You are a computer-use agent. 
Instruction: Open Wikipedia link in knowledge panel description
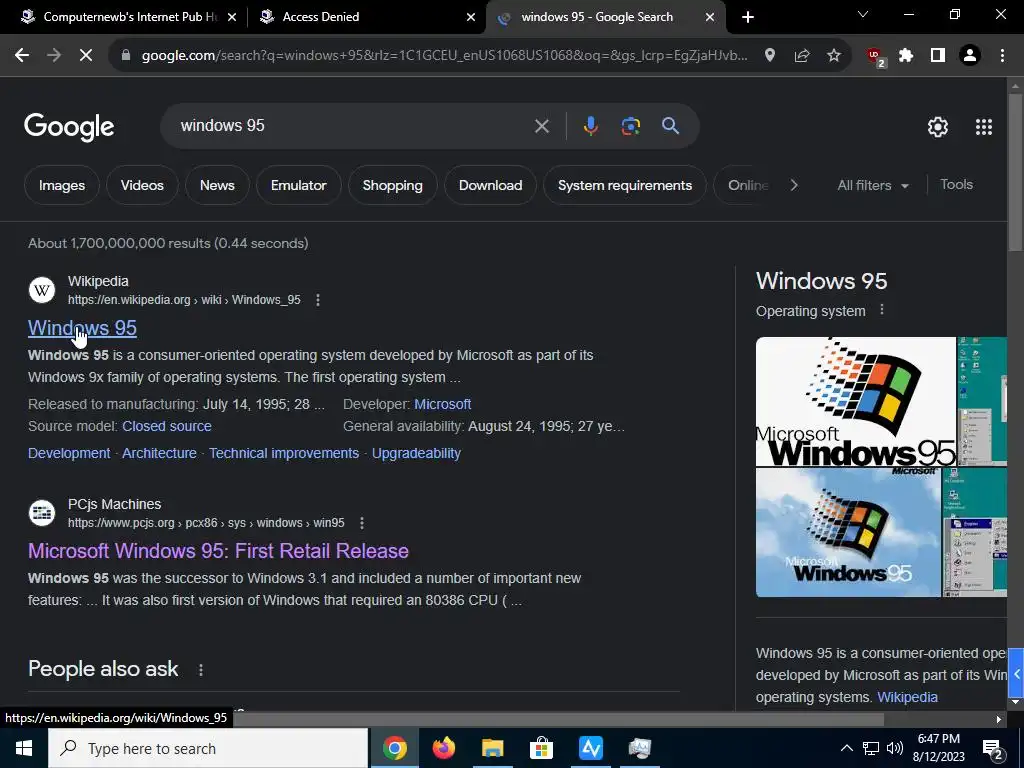click(907, 697)
